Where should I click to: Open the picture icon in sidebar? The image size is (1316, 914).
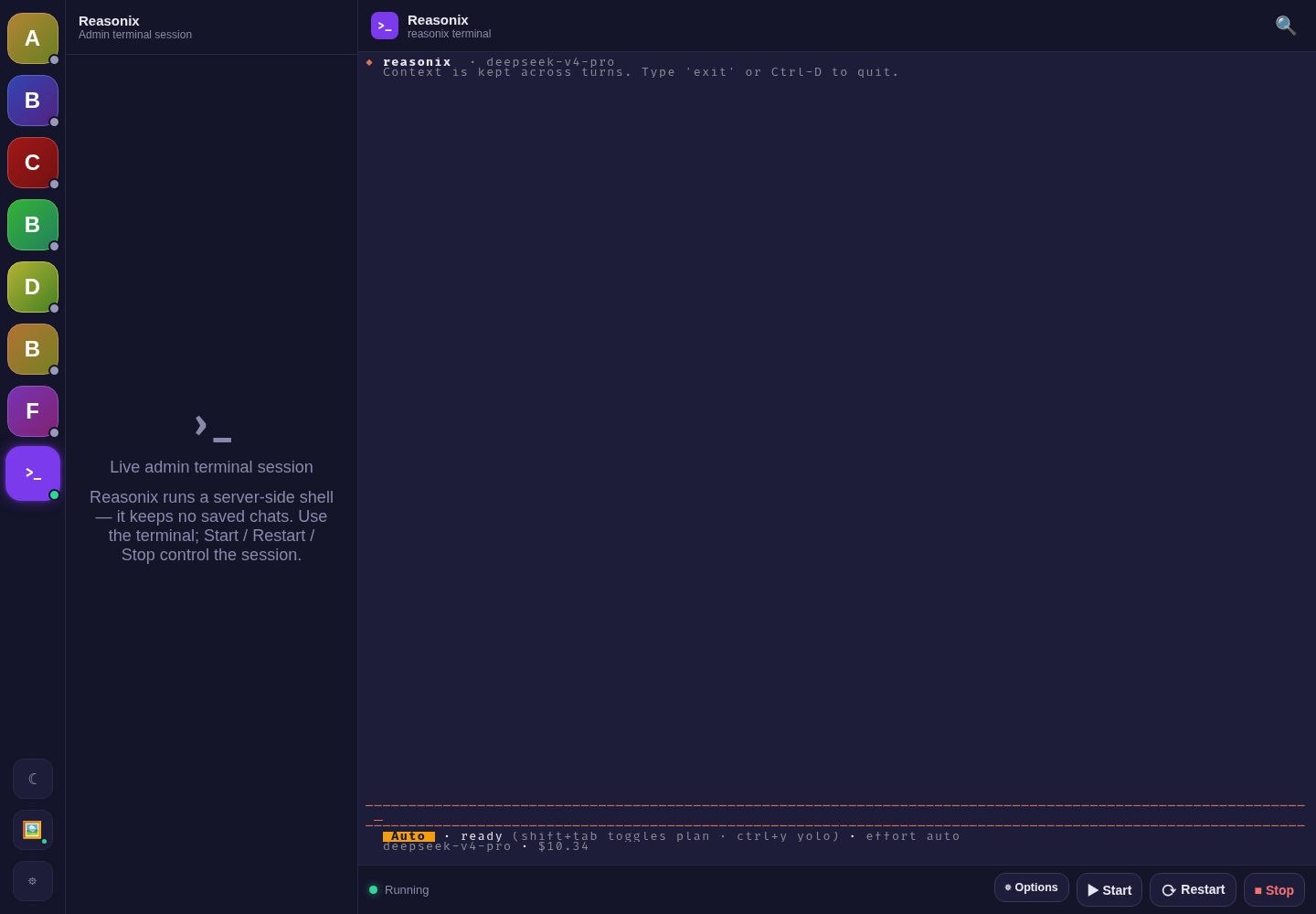point(33,830)
